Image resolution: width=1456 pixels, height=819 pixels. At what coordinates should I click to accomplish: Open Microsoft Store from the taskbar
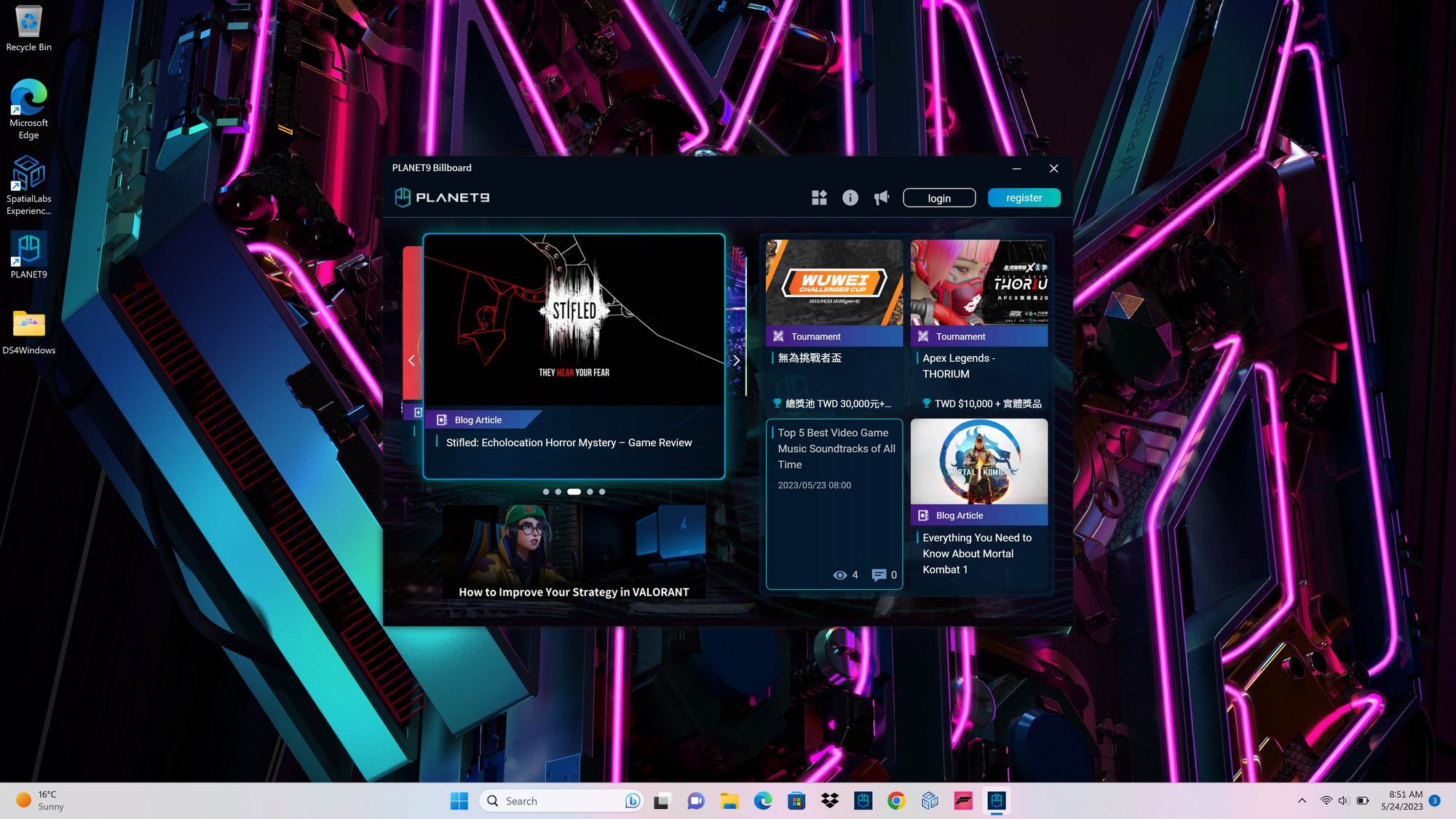pos(796,801)
